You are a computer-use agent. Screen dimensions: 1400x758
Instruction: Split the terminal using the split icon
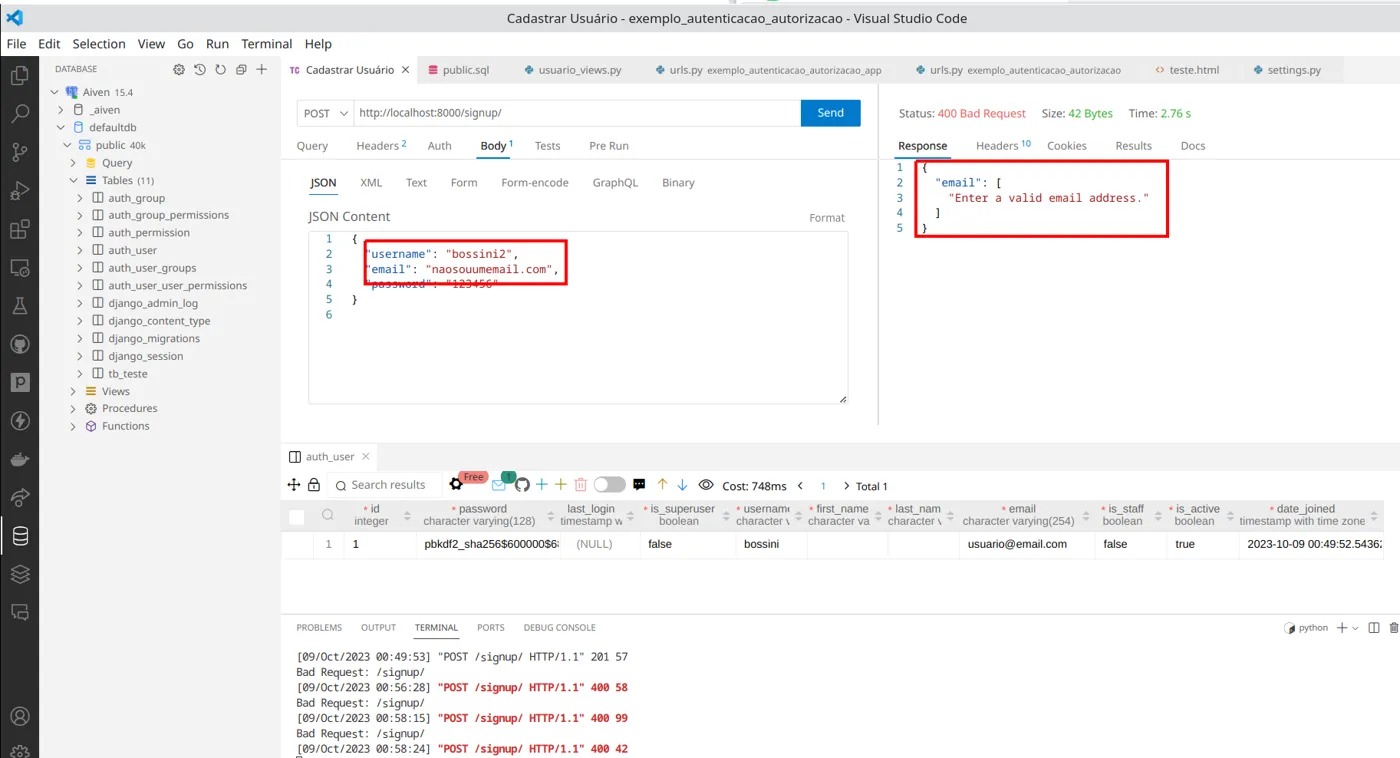[1374, 628]
